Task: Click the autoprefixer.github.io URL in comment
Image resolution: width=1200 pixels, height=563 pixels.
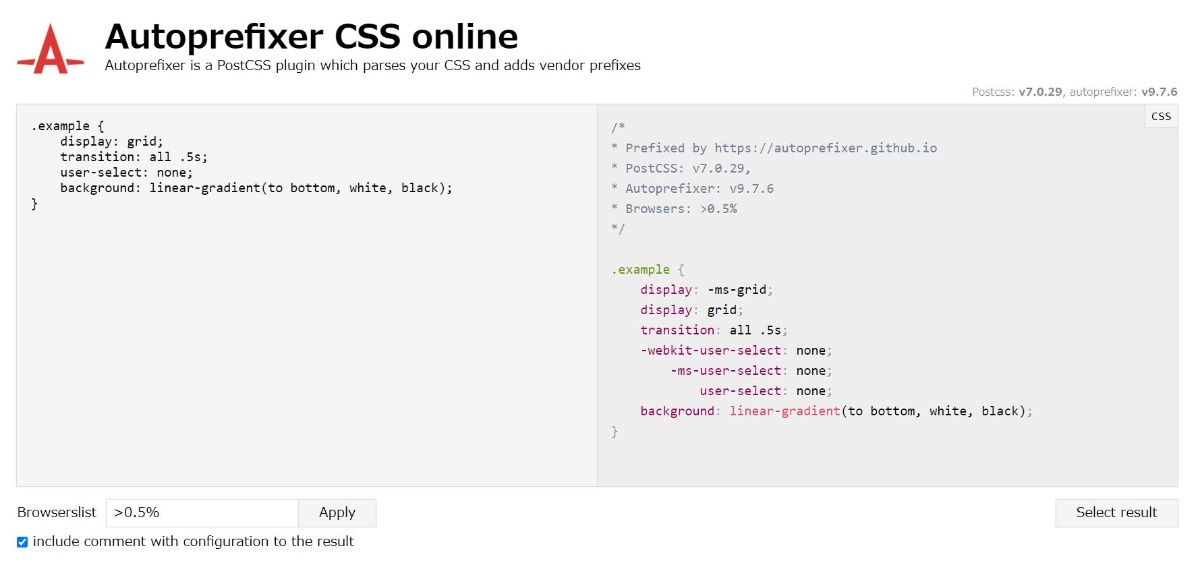Action: click(x=826, y=147)
